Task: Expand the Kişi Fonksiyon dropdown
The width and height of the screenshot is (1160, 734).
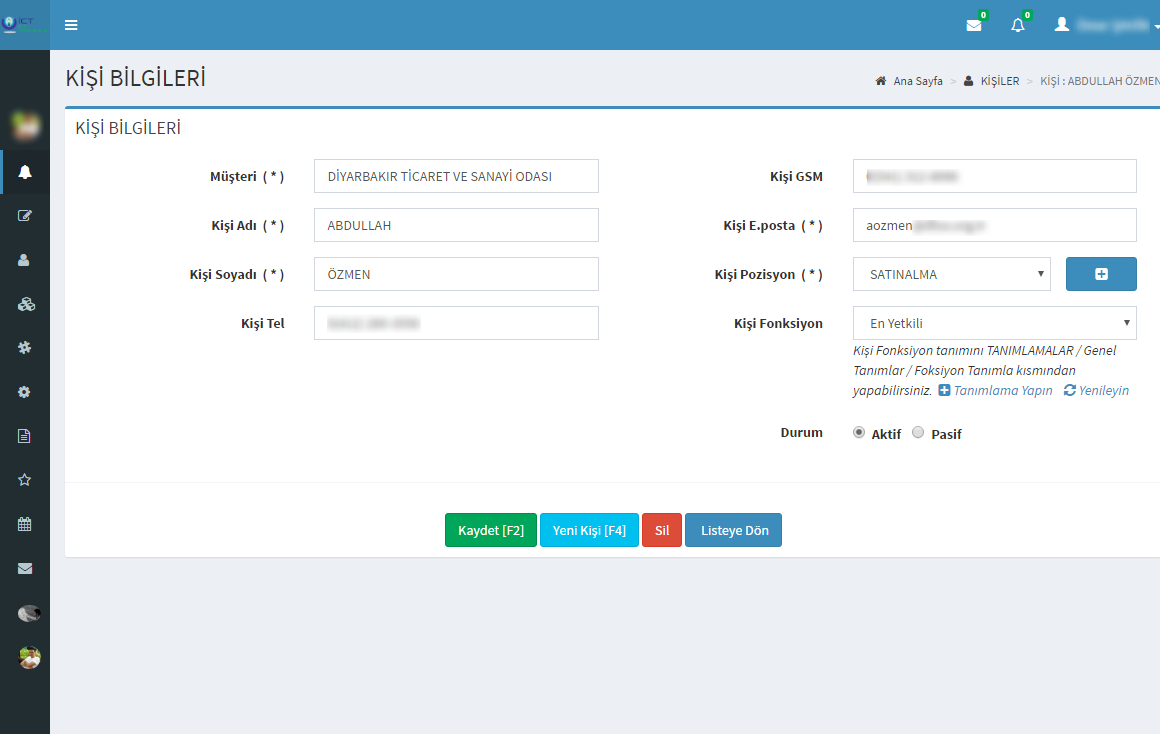Action: point(994,323)
